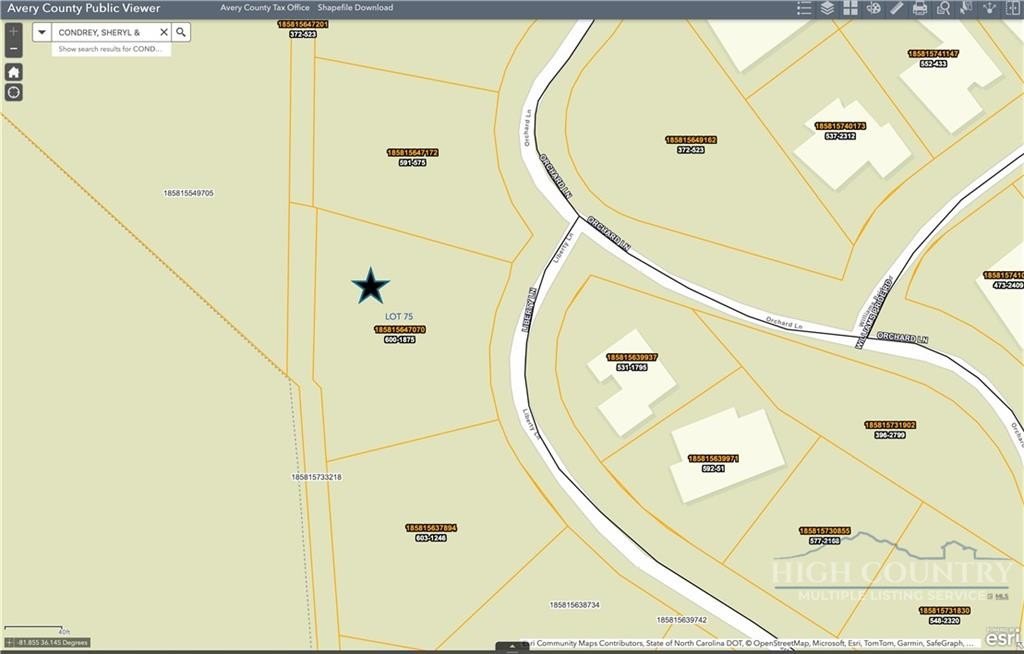
Task: Open the Legend list widget
Action: point(804,8)
